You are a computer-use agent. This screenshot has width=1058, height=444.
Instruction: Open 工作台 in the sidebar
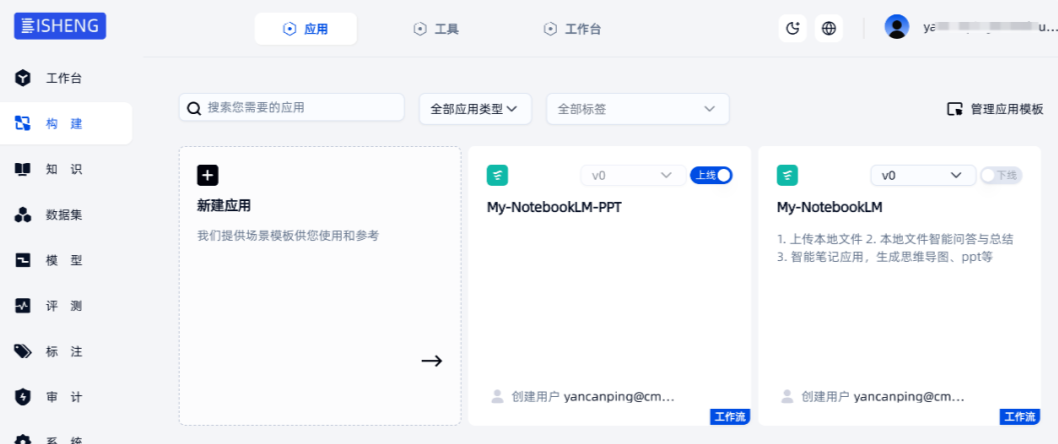pos(66,78)
